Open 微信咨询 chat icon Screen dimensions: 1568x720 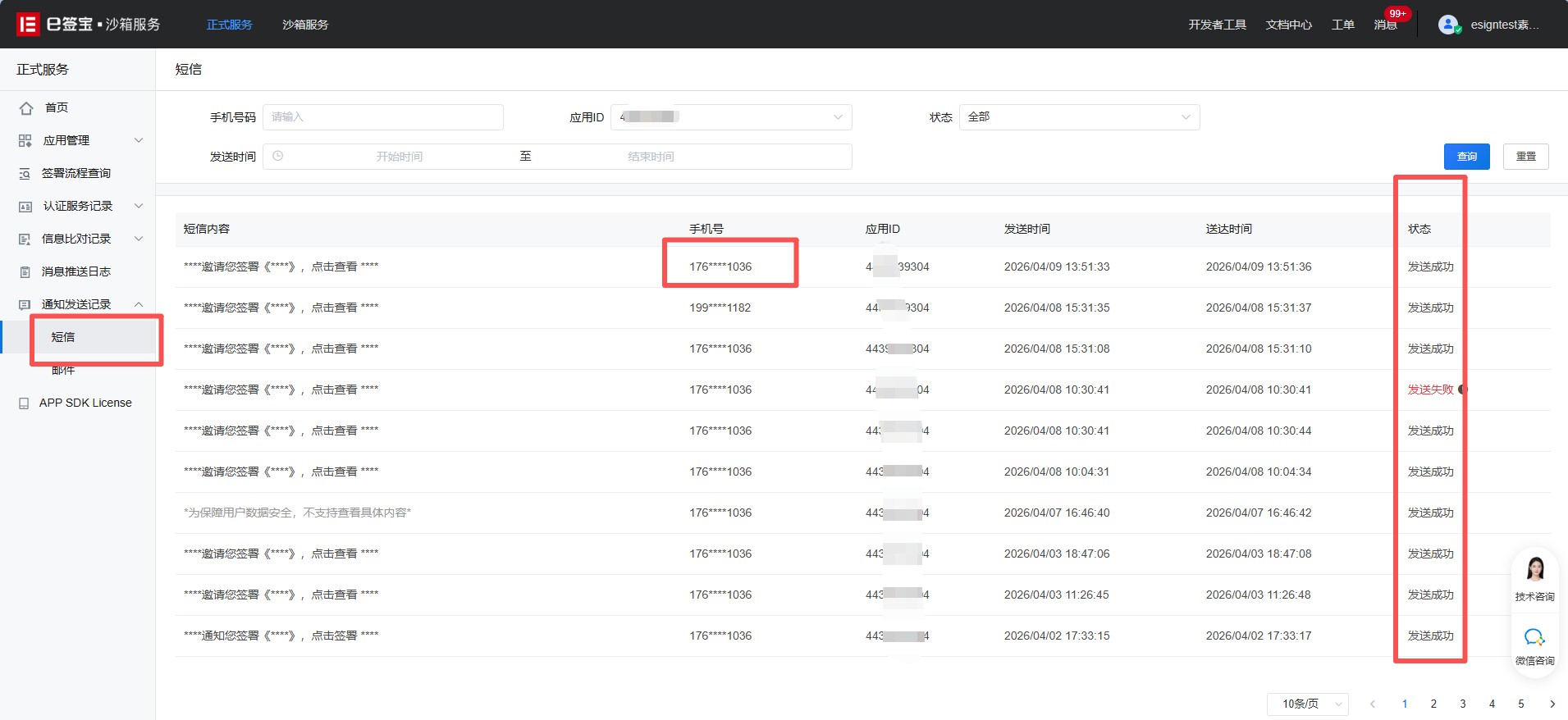(x=1534, y=637)
